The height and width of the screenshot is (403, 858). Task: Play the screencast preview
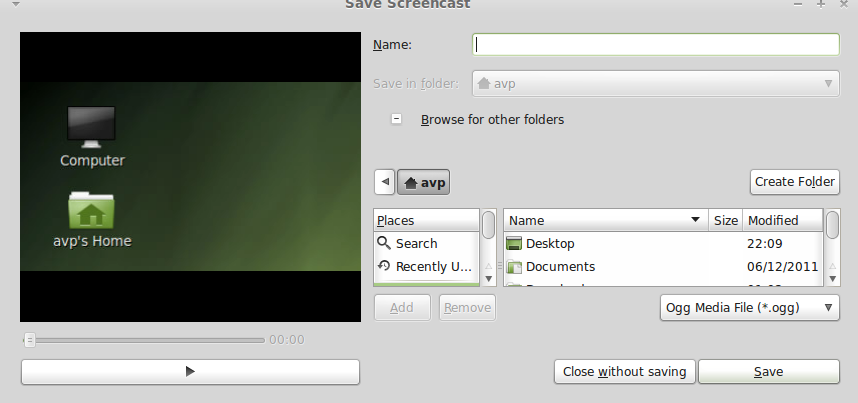190,372
